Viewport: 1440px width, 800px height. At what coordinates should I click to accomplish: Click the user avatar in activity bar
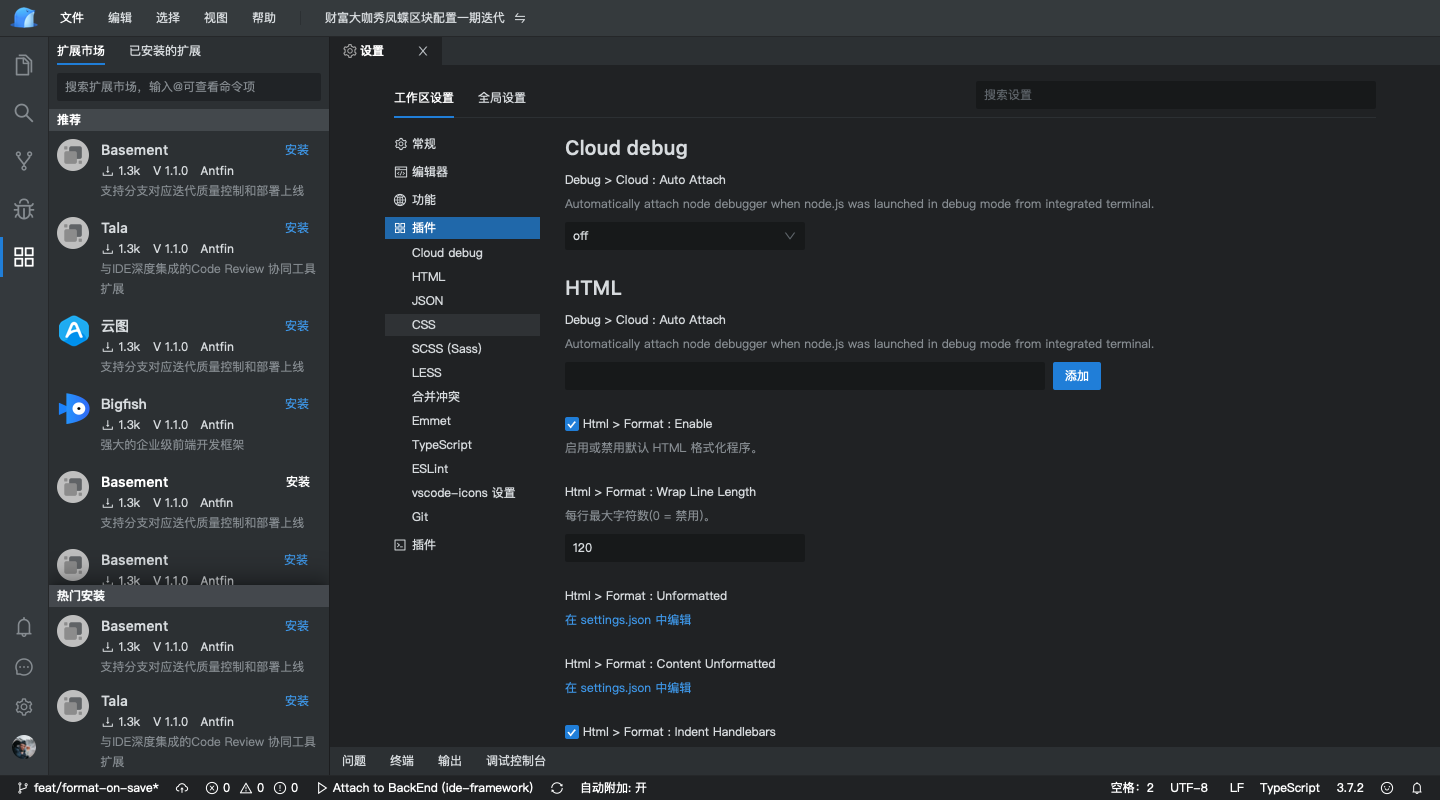pos(24,747)
